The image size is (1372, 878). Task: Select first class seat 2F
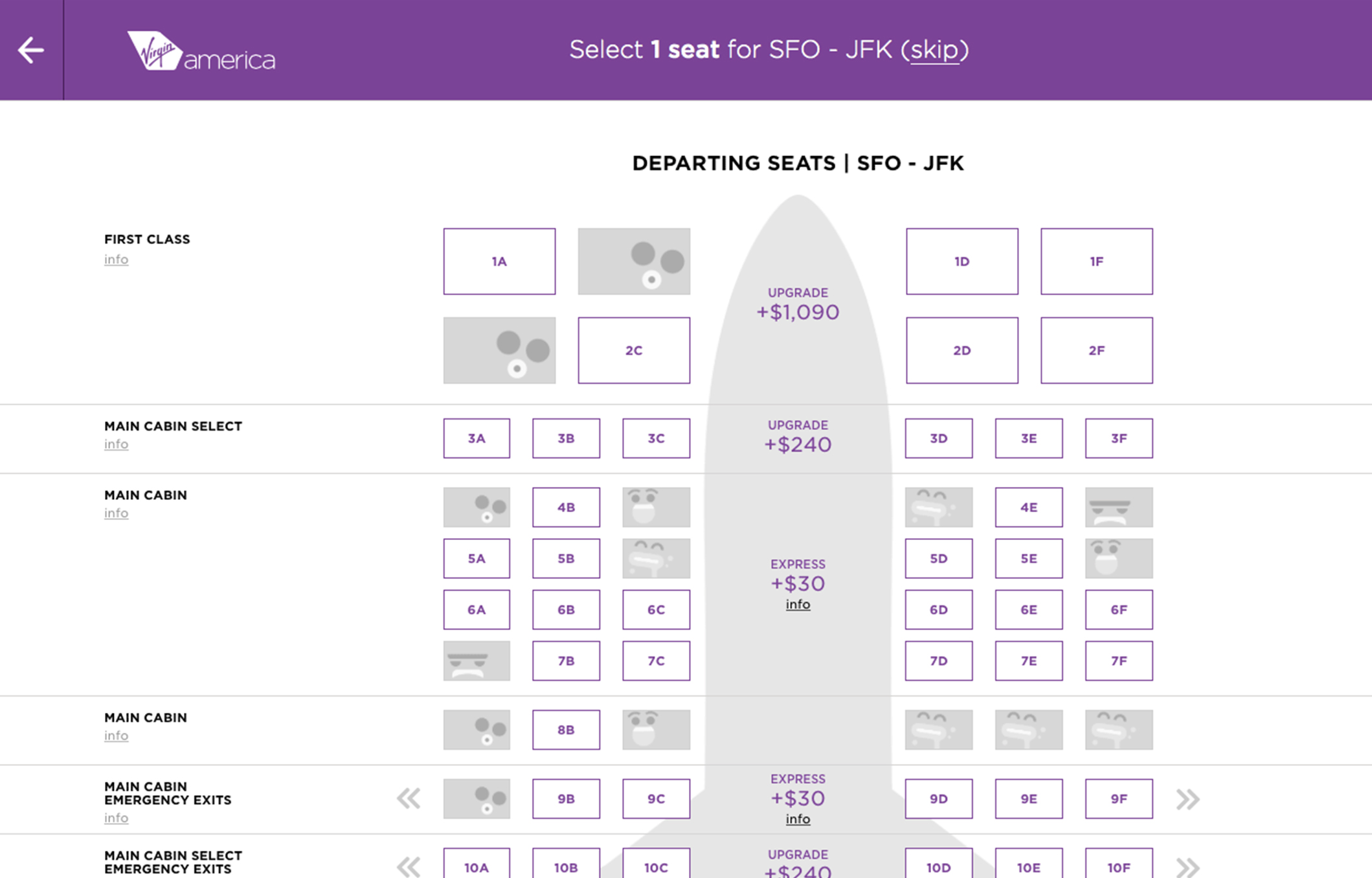tap(1097, 350)
